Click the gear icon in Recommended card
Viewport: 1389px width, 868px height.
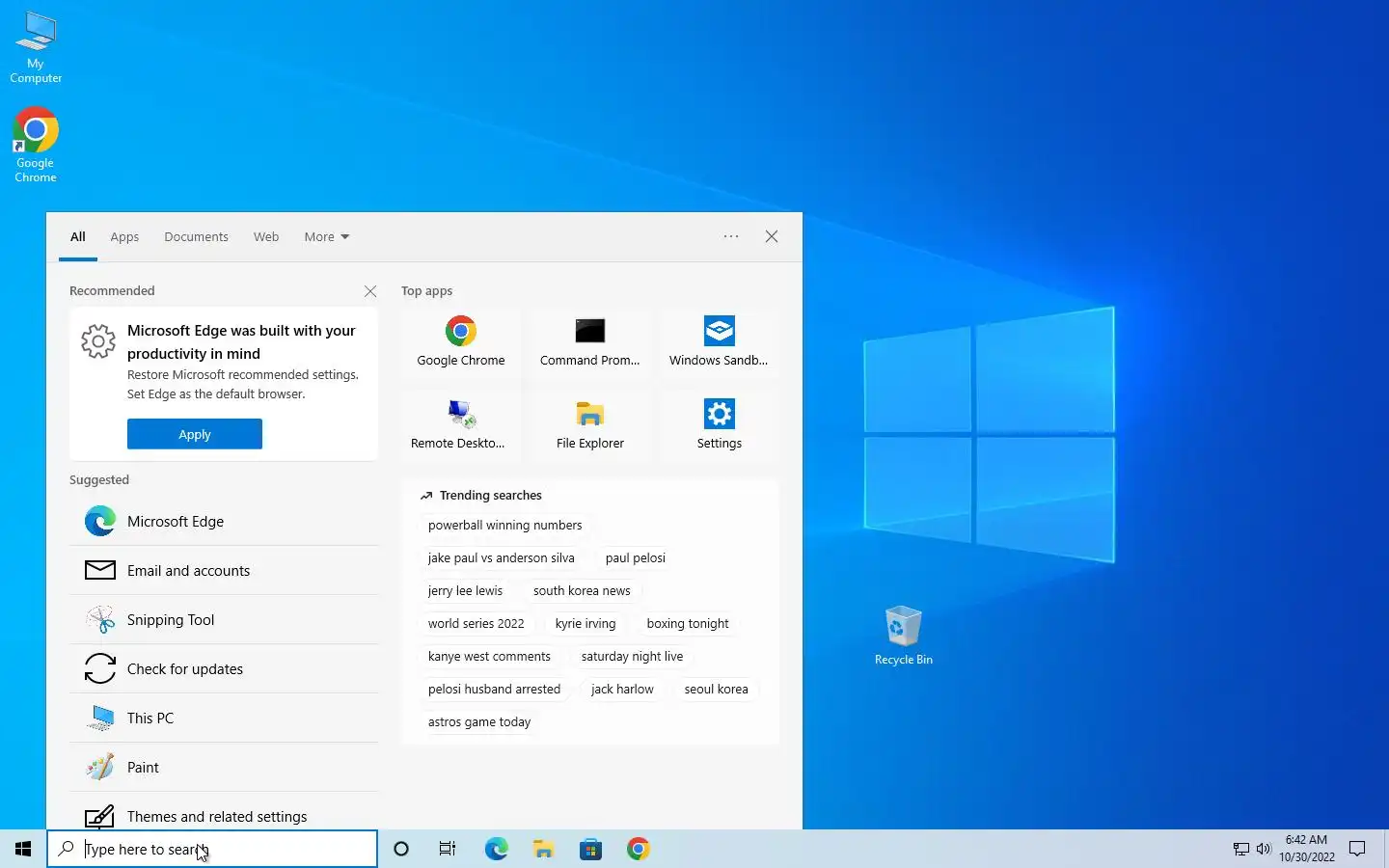pyautogui.click(x=98, y=340)
